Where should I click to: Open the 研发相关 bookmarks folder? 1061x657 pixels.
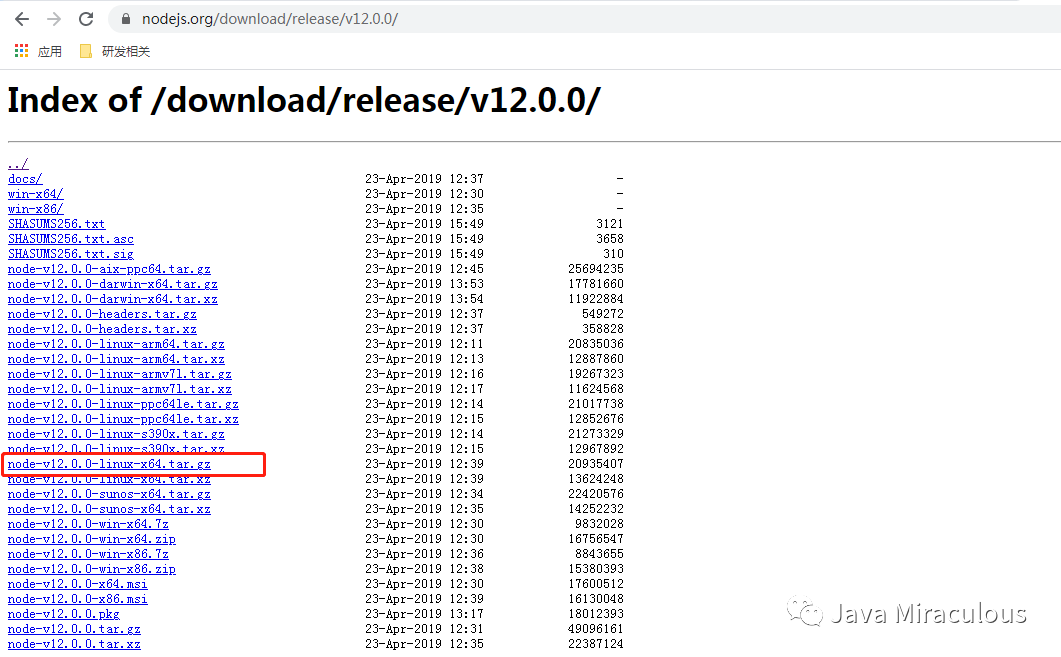click(114, 51)
